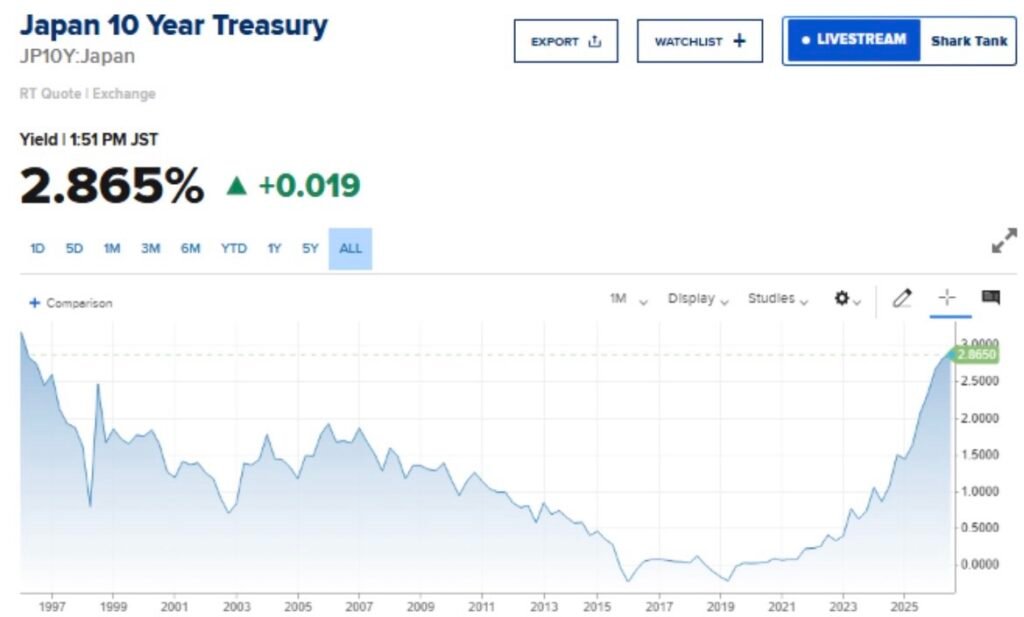Switch to the 6M range tab
This screenshot has height=617, width=1024.
[190, 249]
